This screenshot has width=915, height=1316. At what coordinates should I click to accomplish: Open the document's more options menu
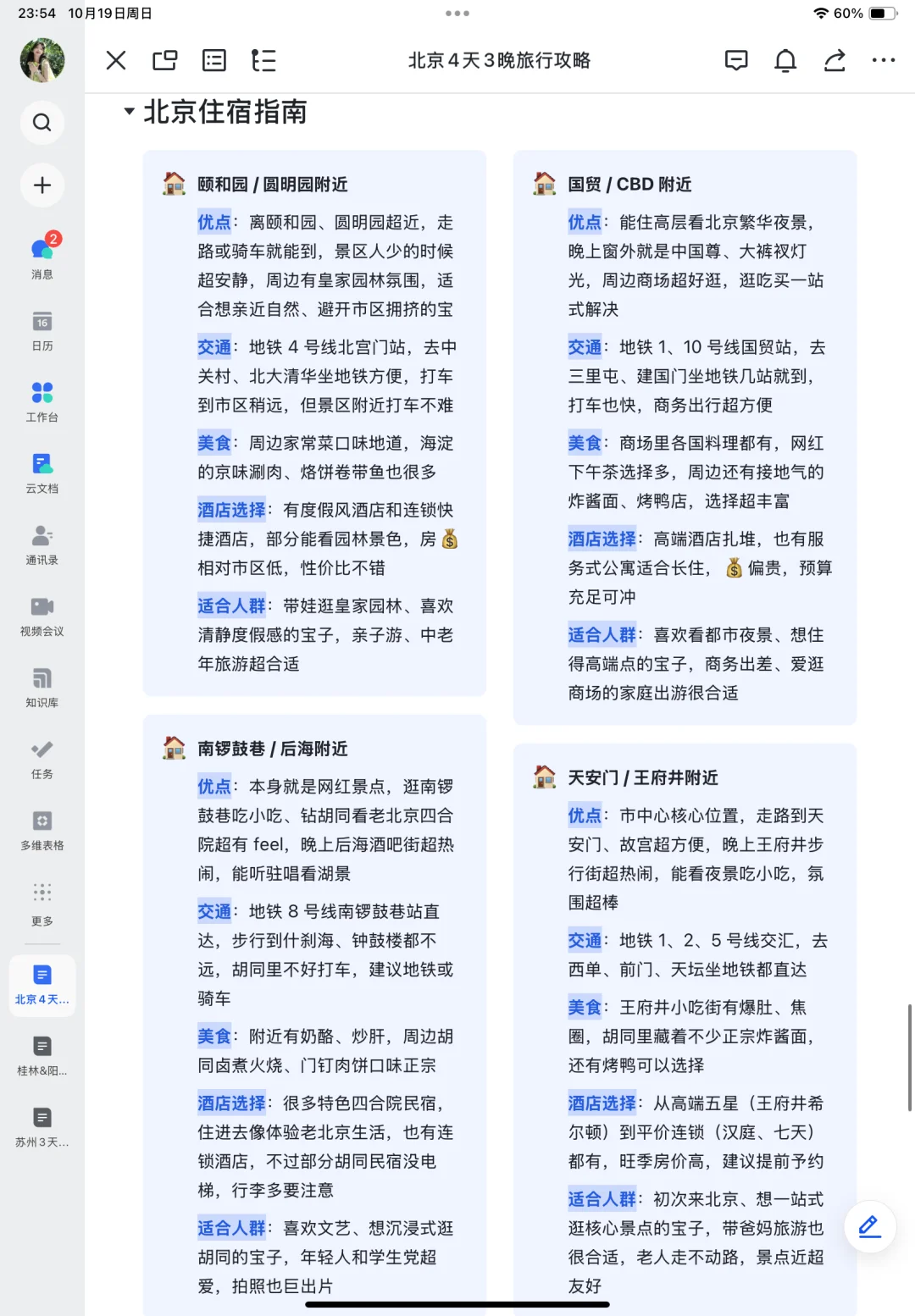pyautogui.click(x=884, y=60)
